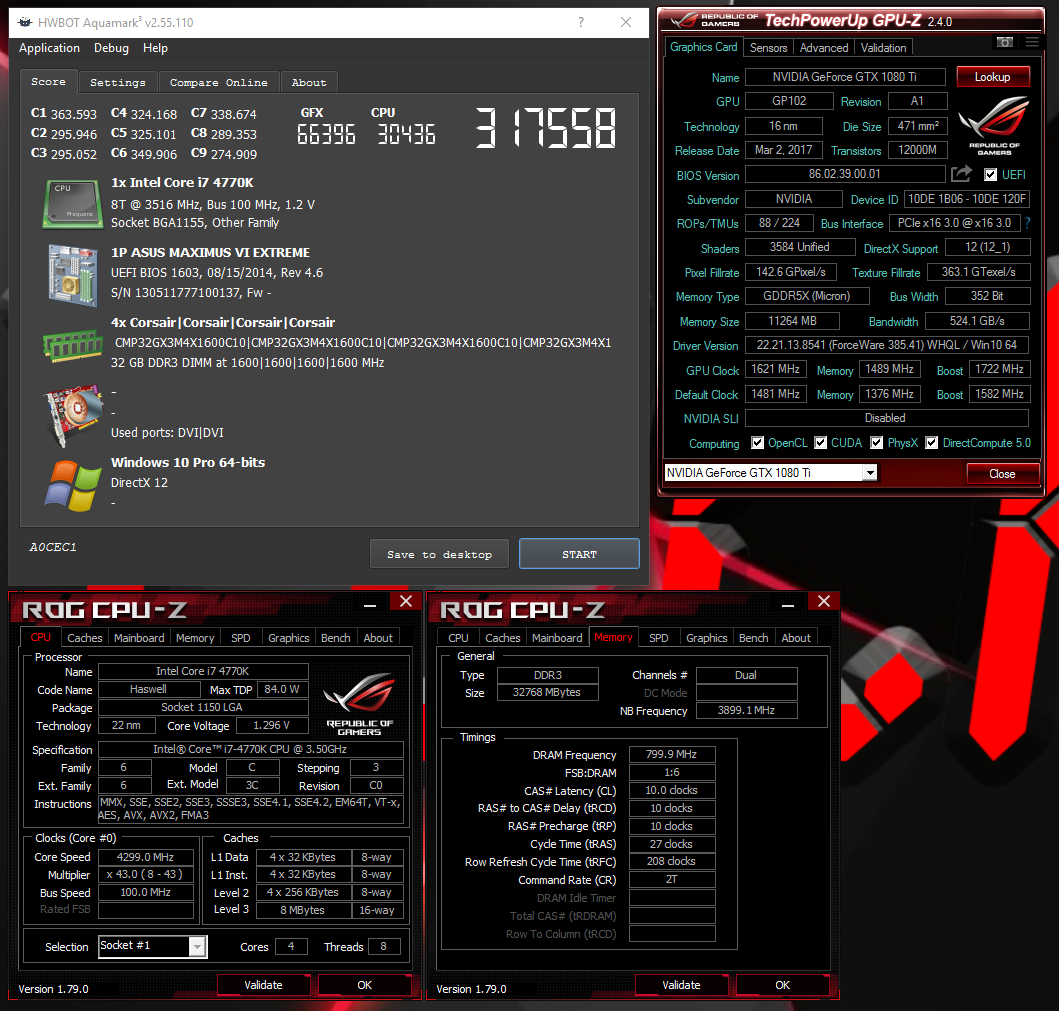Image resolution: width=1059 pixels, height=1011 pixels.
Task: Click the Aquamark help question mark icon
Action: click(x=581, y=22)
